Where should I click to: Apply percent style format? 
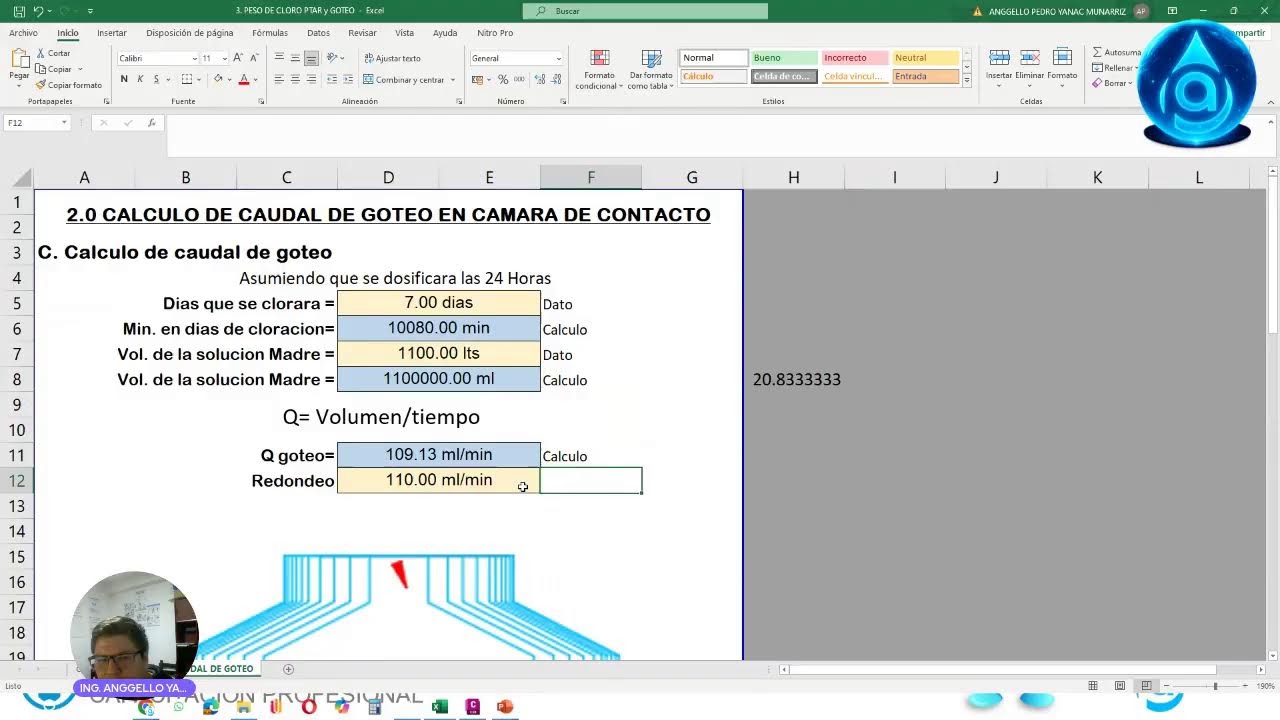coord(503,79)
